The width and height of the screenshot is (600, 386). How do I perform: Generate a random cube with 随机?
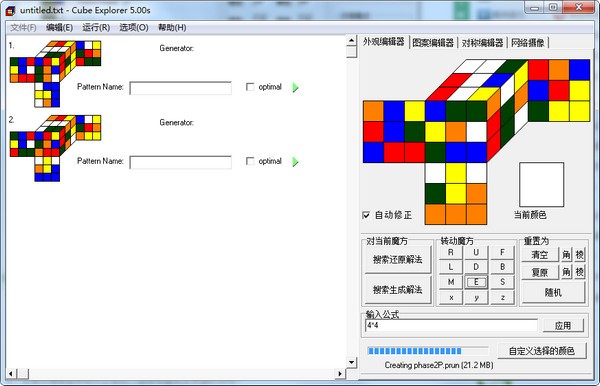[x=553, y=293]
